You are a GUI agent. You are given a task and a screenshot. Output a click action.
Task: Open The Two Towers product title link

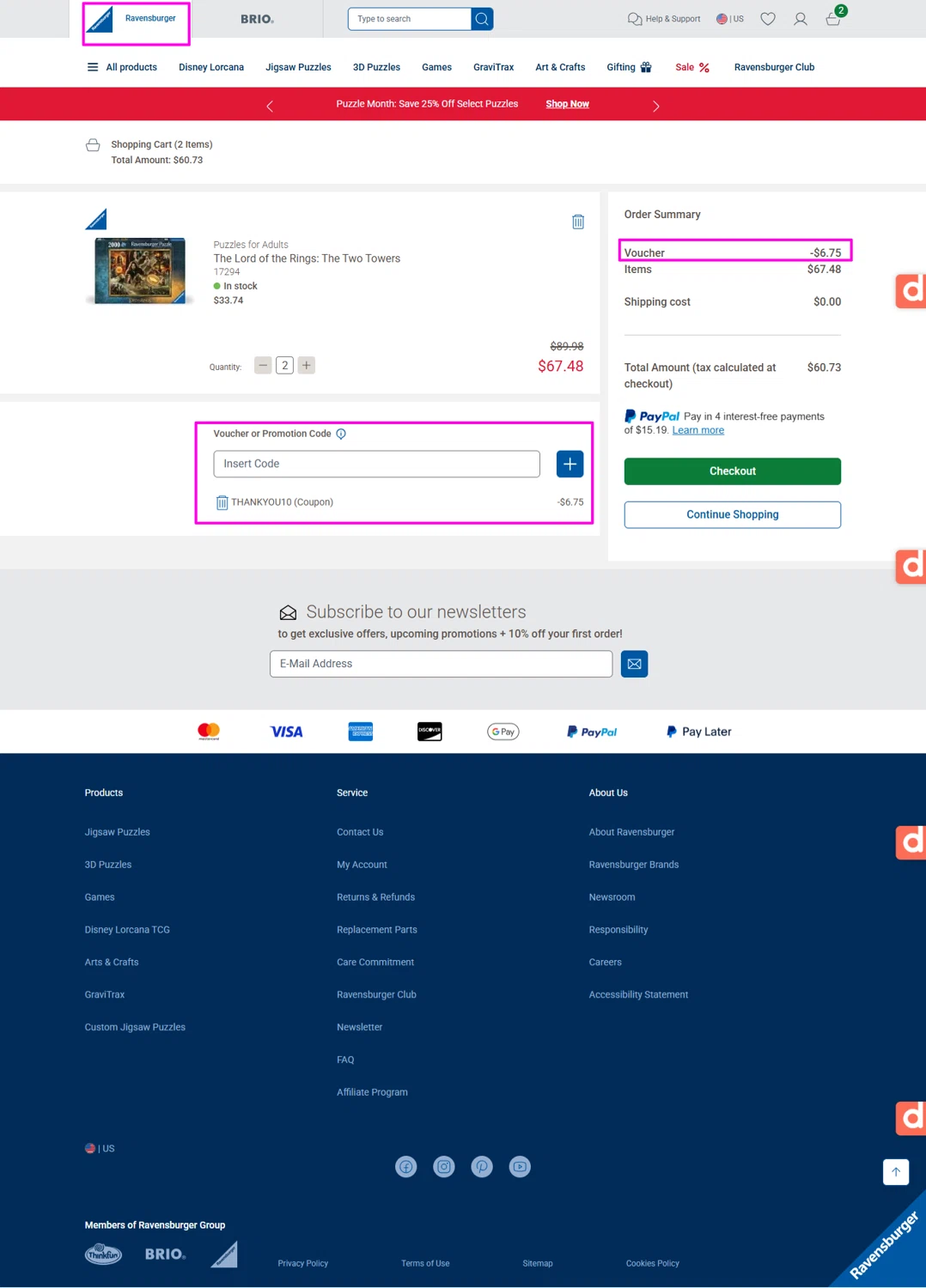pos(307,258)
